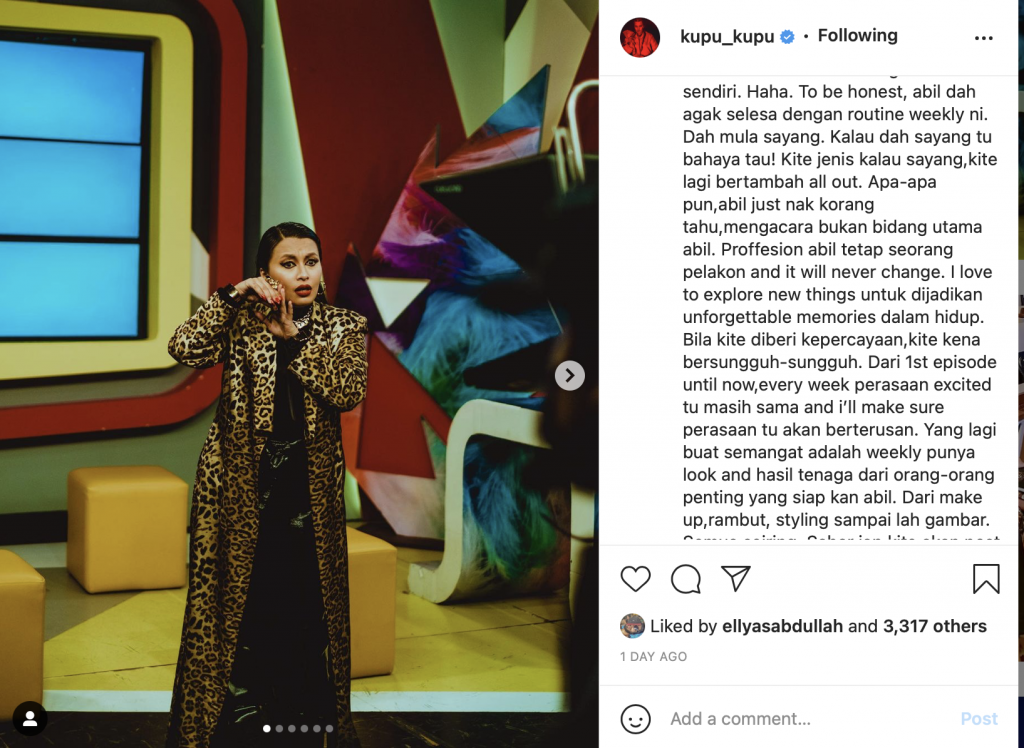Open ellyasabdullah profile from likes
The width and height of the screenshot is (1024, 748).
click(782, 626)
